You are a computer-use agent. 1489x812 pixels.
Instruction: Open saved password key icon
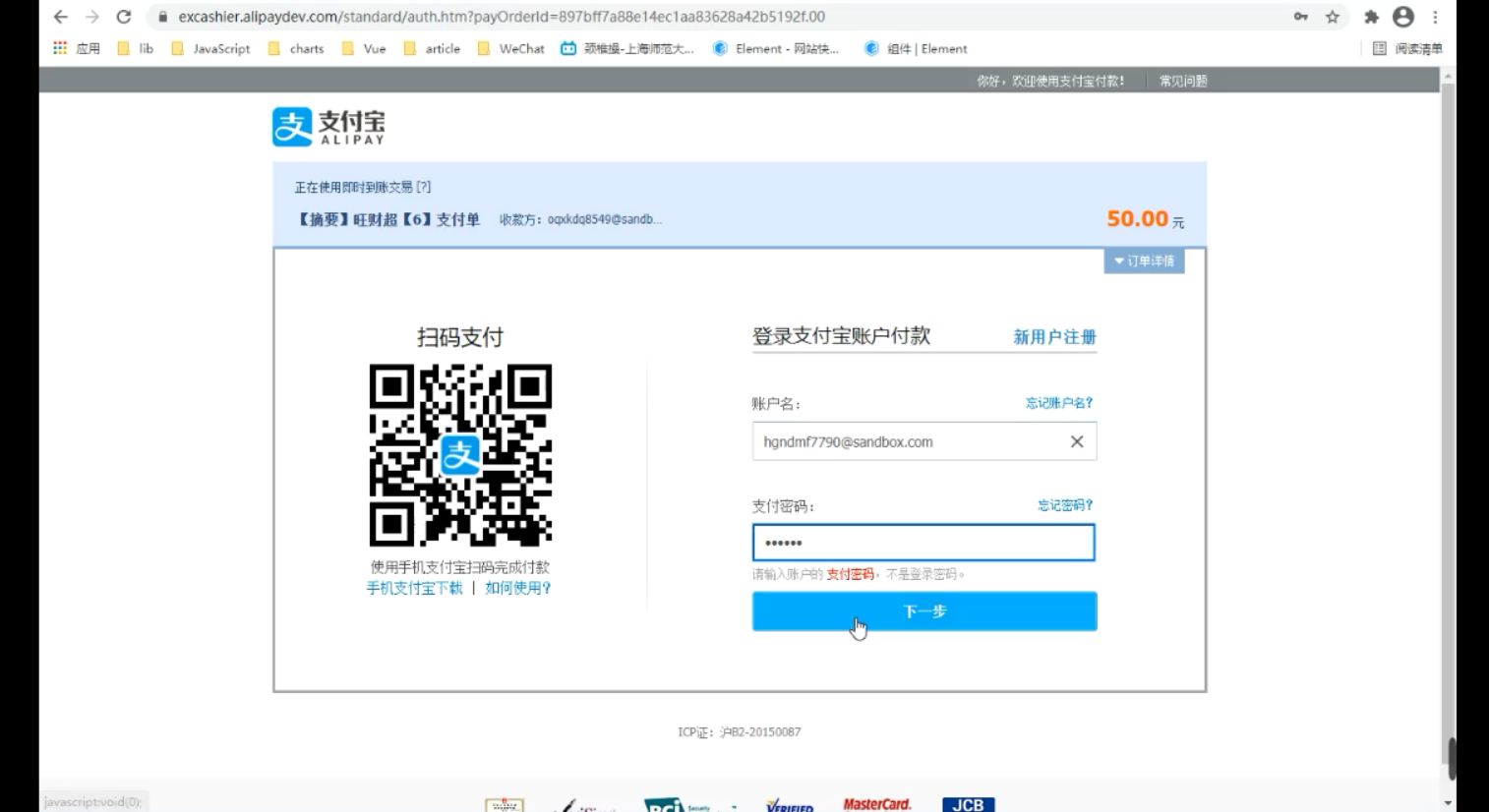tap(1301, 17)
